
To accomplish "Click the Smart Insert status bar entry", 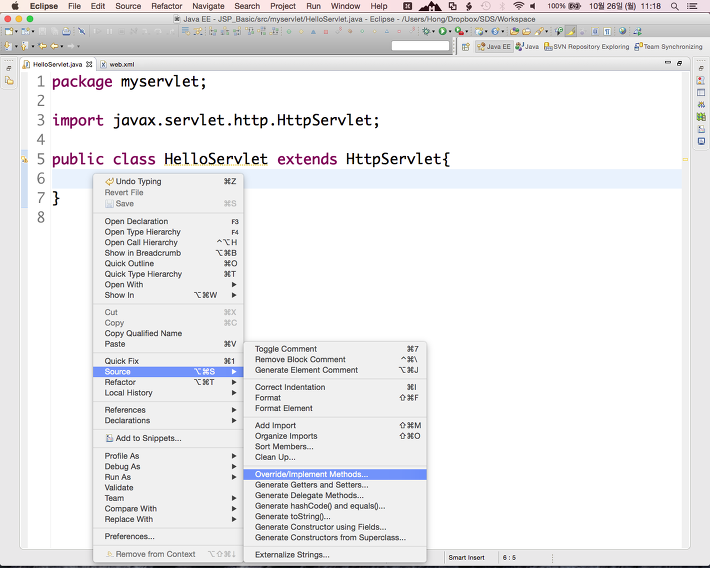I will 466,558.
